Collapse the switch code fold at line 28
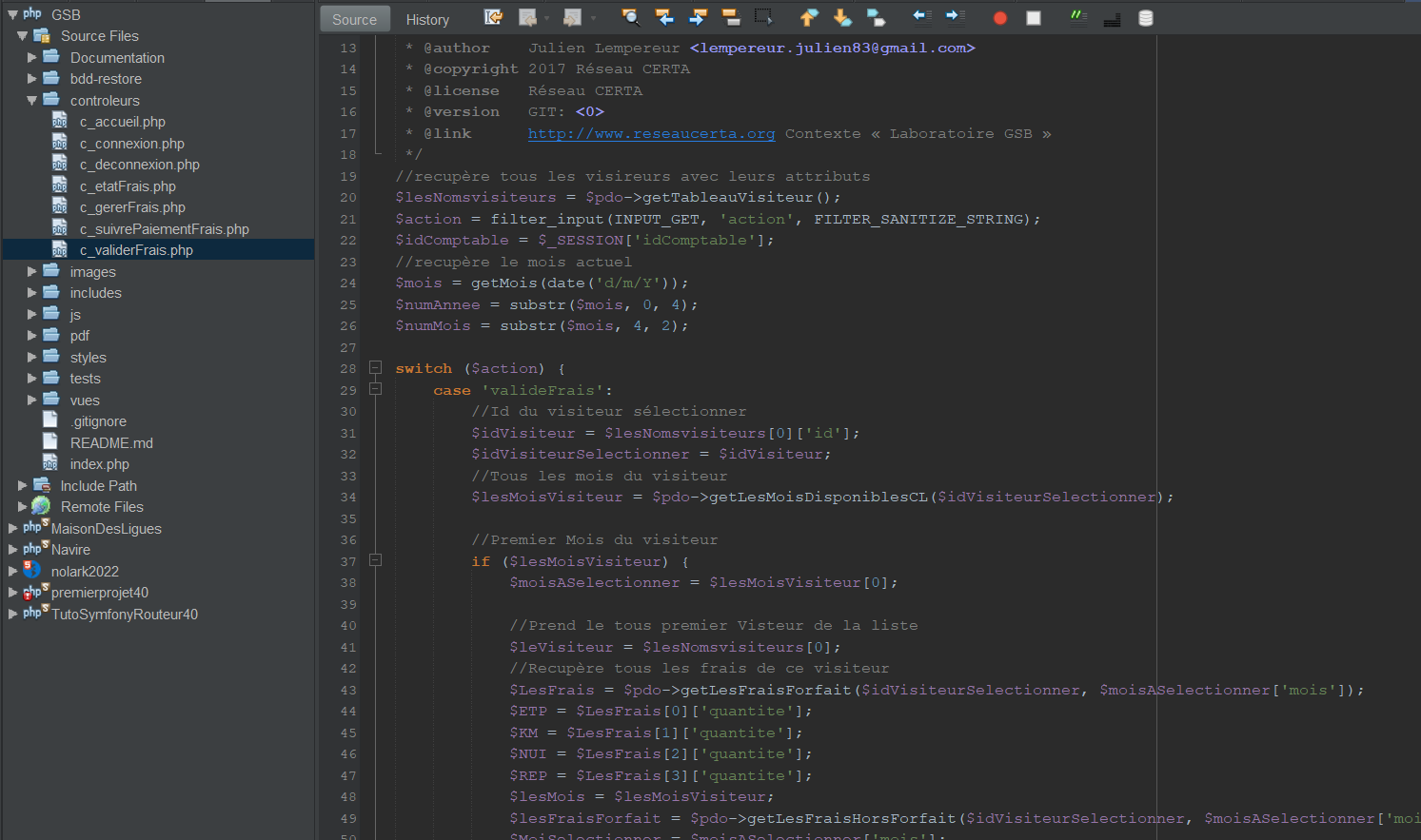Image resolution: width=1421 pixels, height=840 pixels. click(375, 367)
